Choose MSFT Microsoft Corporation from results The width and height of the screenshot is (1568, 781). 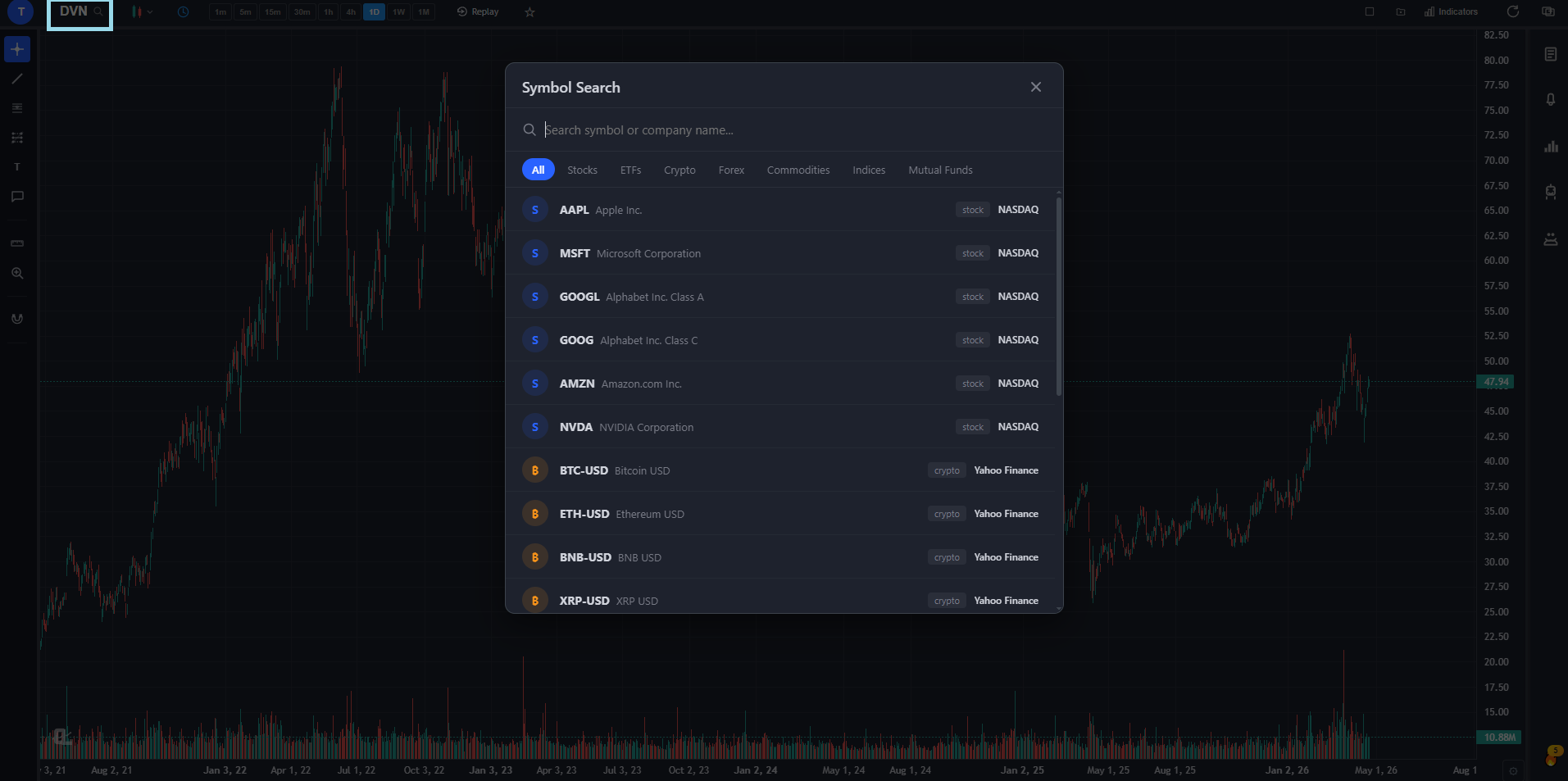point(780,253)
